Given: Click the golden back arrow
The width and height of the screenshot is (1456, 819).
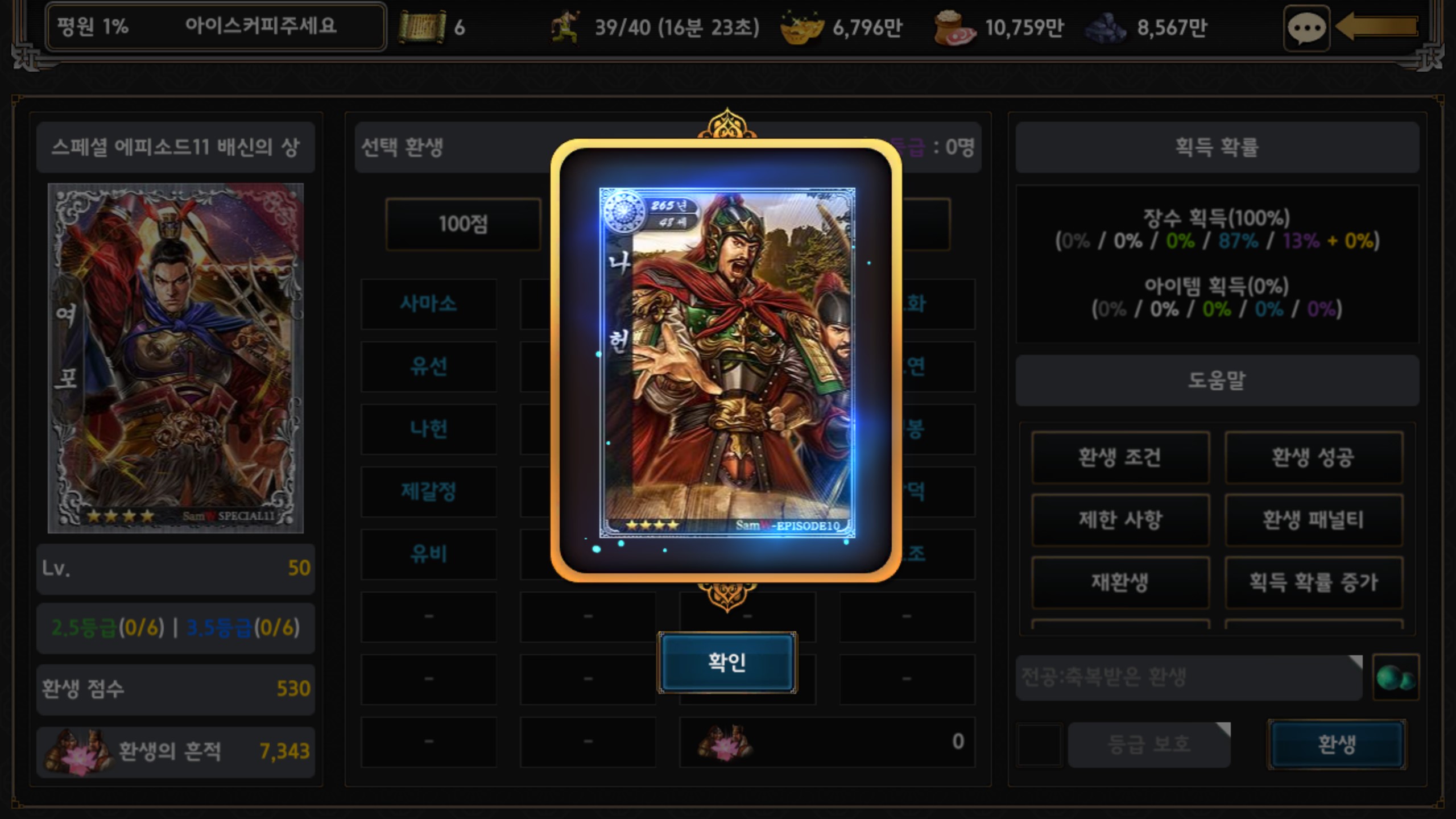Looking at the screenshot, I should (x=1376, y=26).
